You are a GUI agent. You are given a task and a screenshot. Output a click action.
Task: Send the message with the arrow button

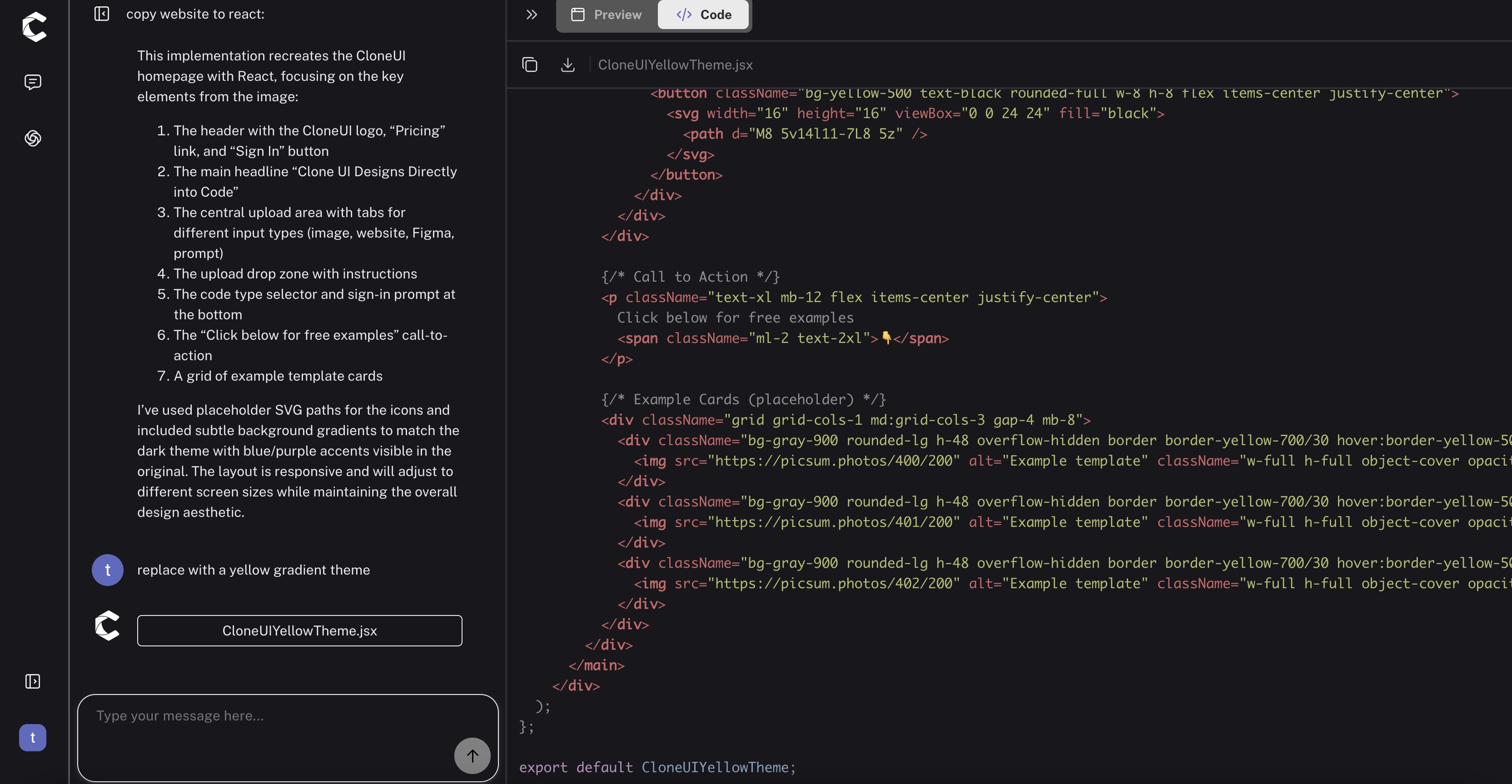(472, 756)
